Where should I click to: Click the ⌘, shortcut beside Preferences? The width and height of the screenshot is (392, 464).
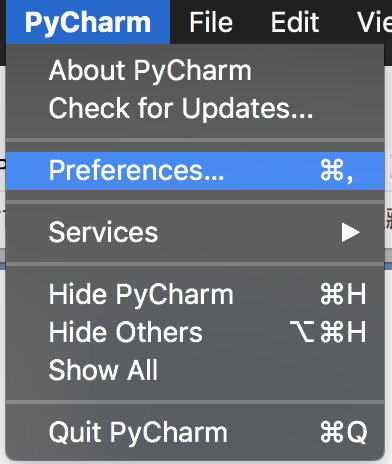click(x=337, y=171)
